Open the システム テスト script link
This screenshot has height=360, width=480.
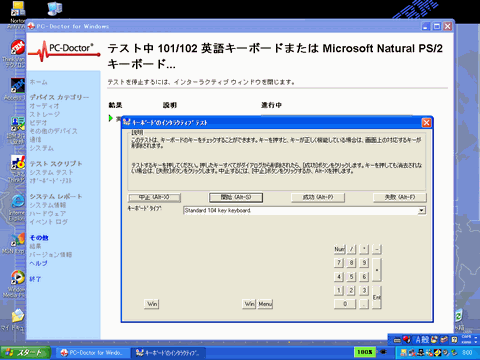51,172
